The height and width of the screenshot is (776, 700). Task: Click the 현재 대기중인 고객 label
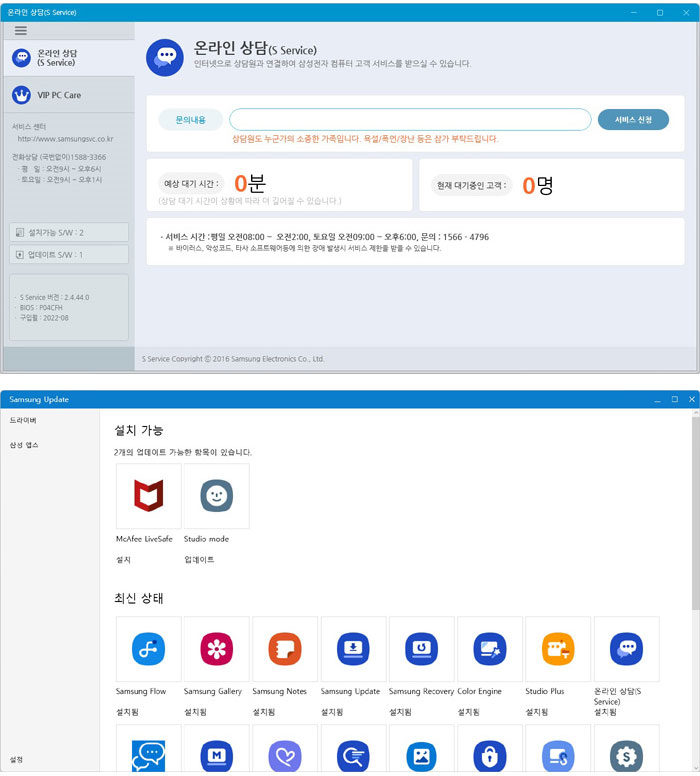pos(471,186)
